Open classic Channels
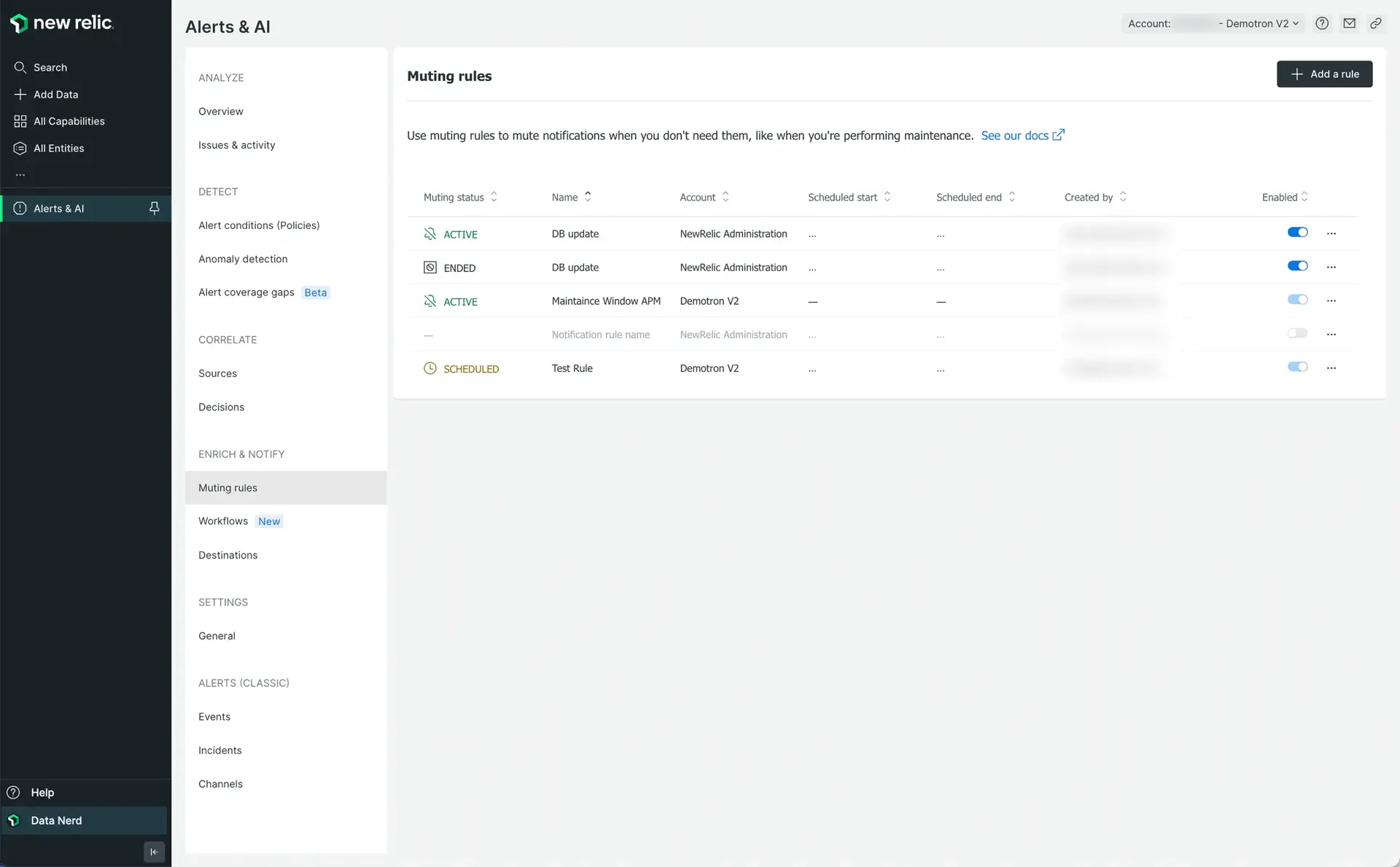This screenshot has height=867, width=1400. point(220,784)
